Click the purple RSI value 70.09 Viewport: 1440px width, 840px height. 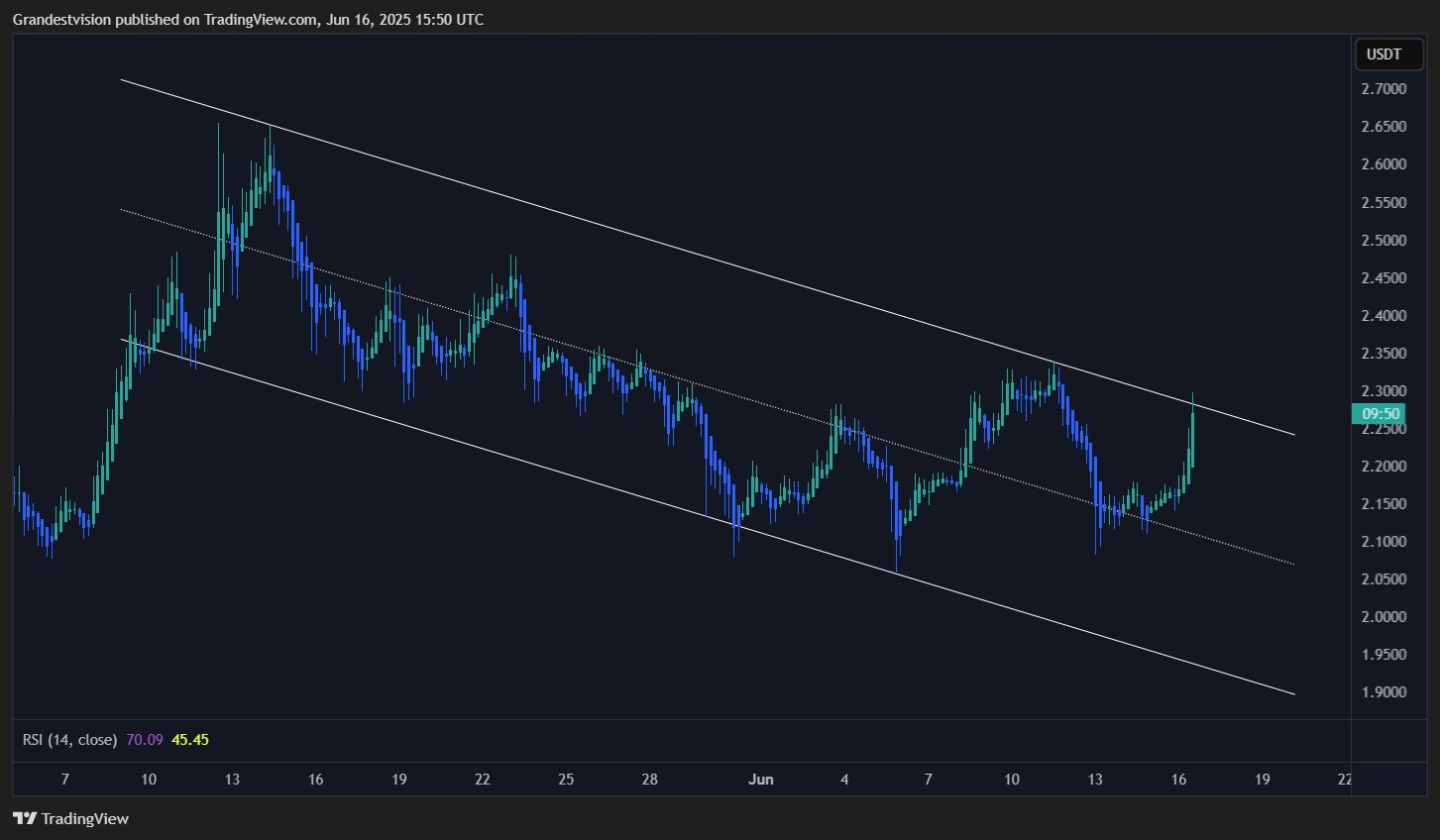click(145, 740)
